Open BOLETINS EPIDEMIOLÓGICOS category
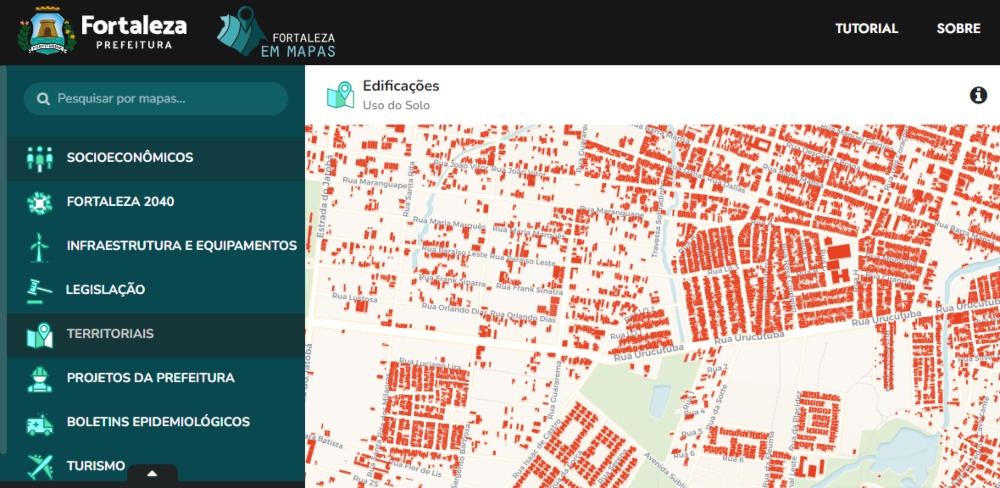The image size is (1000, 488). 156,422
